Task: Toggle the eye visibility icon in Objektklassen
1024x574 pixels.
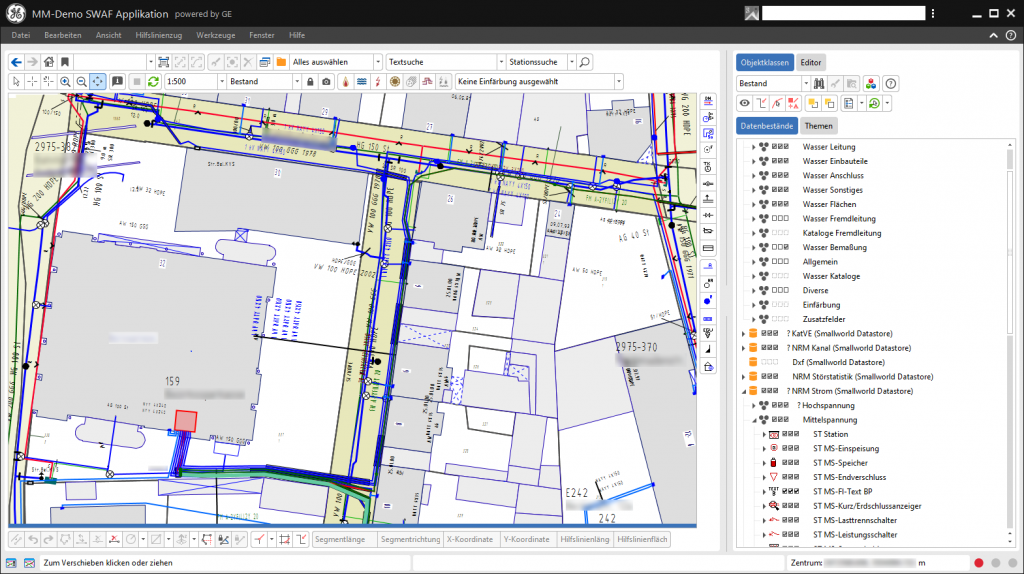Action: point(745,103)
